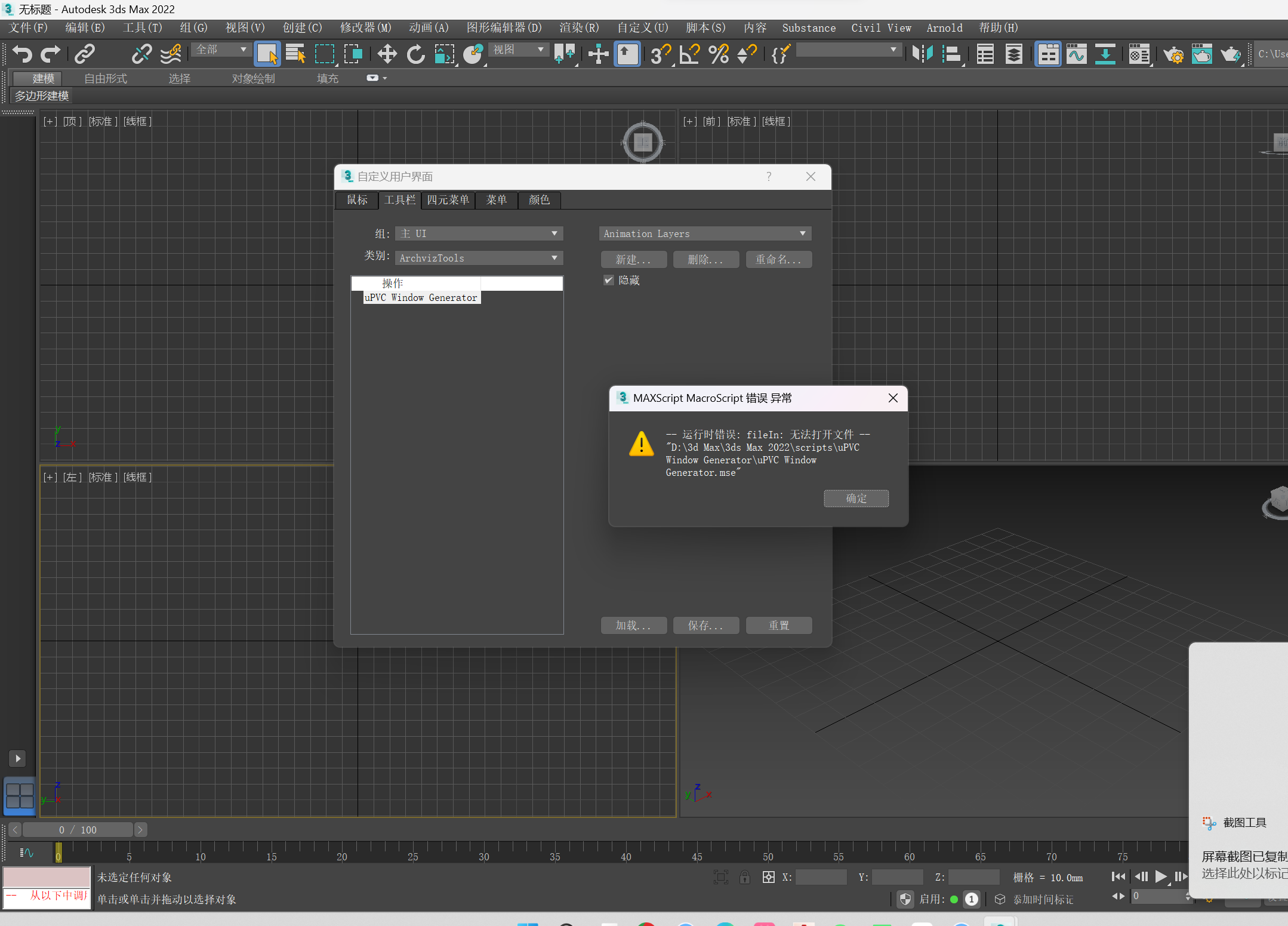This screenshot has width=1288, height=926.
Task: Open the 渲染(R) menu
Action: (x=578, y=27)
